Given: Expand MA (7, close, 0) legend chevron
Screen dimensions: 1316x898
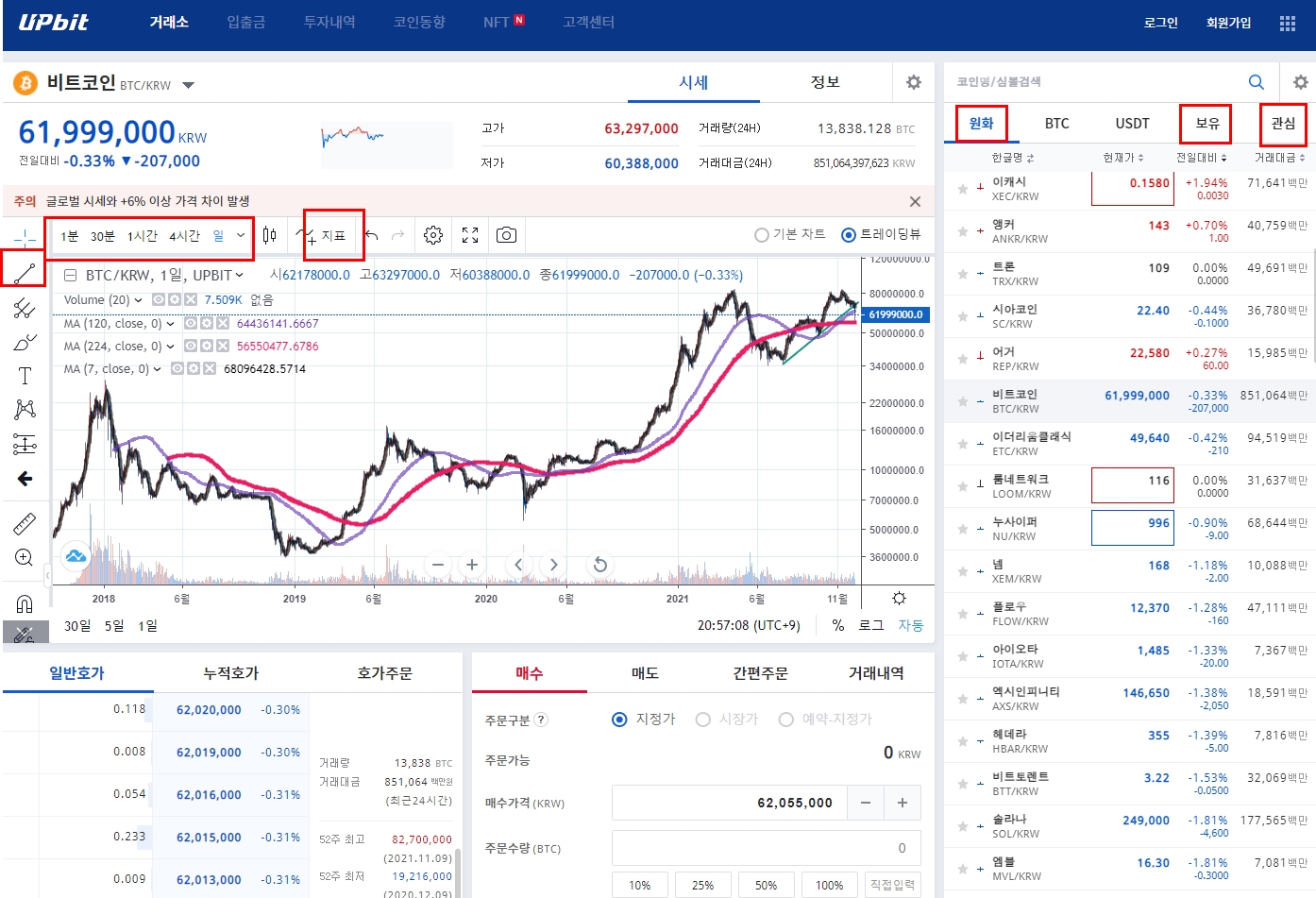Looking at the screenshot, I should (157, 369).
